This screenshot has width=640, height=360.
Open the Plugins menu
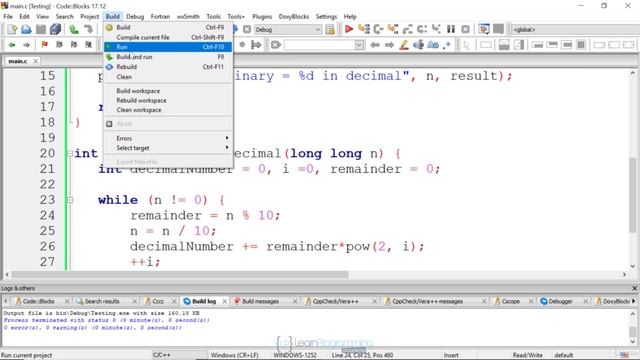pos(262,16)
